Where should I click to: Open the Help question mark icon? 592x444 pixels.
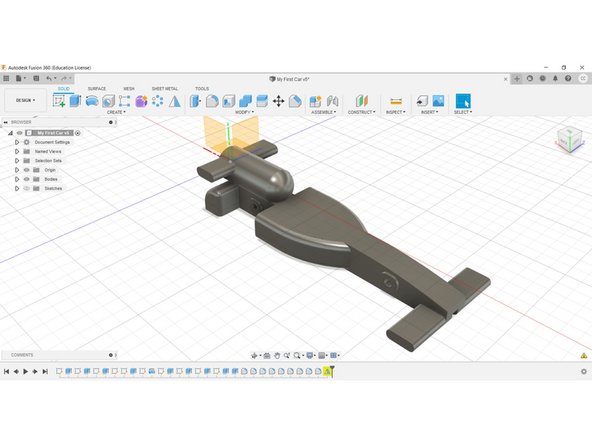point(568,79)
